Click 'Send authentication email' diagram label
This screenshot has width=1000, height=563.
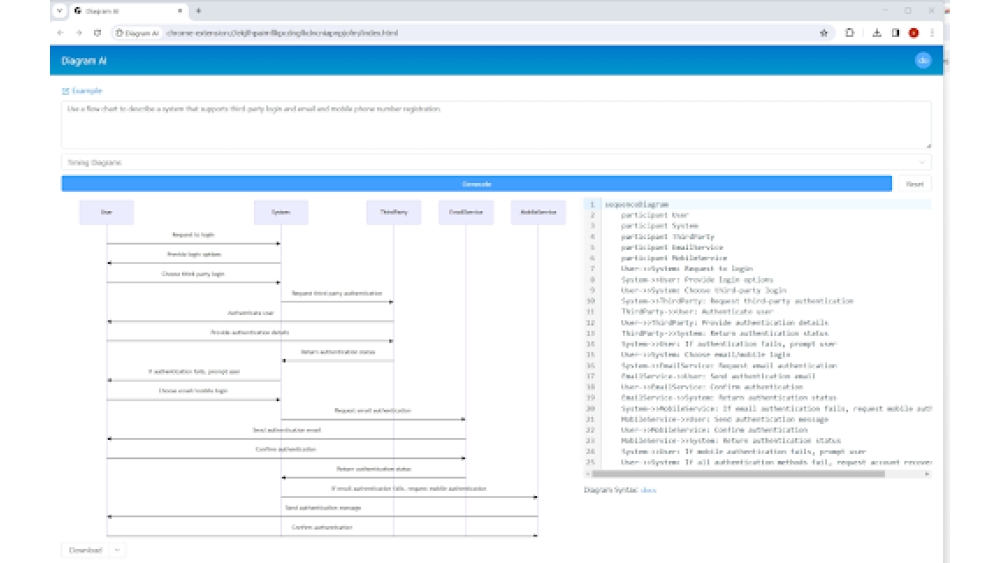tap(286, 430)
